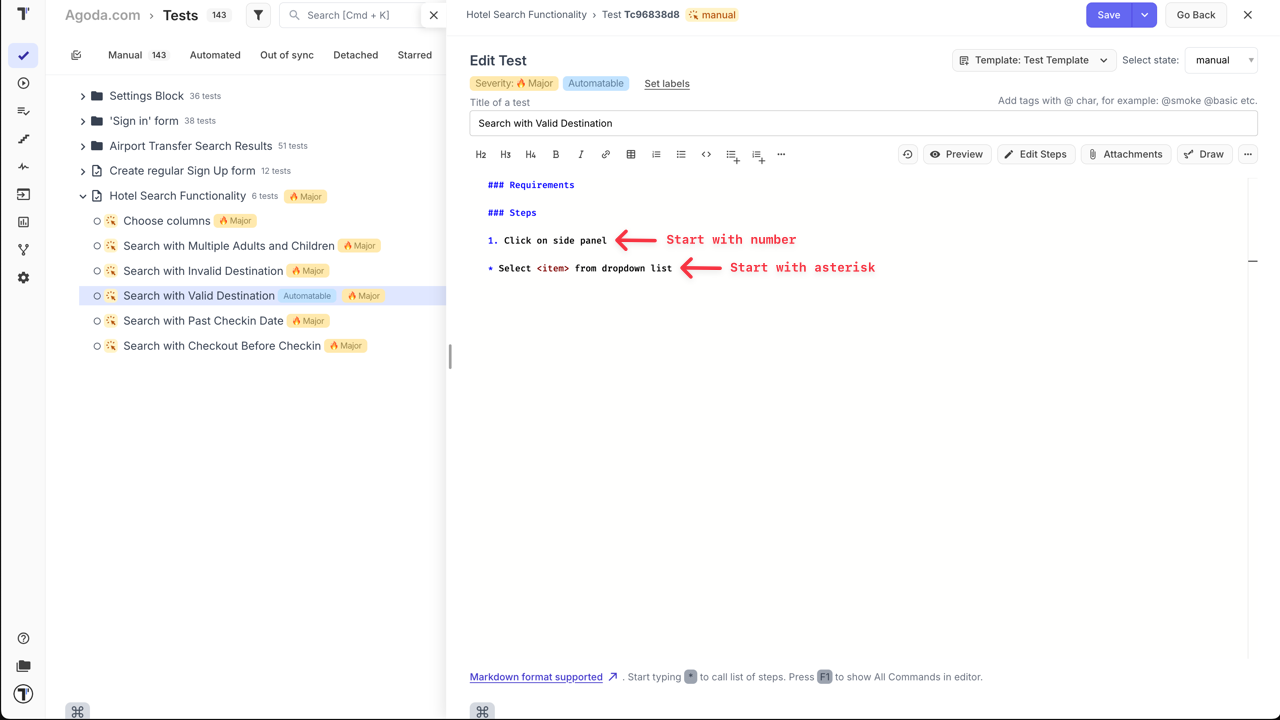Toggle the bullet list formatting
The image size is (1280, 720).
click(x=681, y=154)
